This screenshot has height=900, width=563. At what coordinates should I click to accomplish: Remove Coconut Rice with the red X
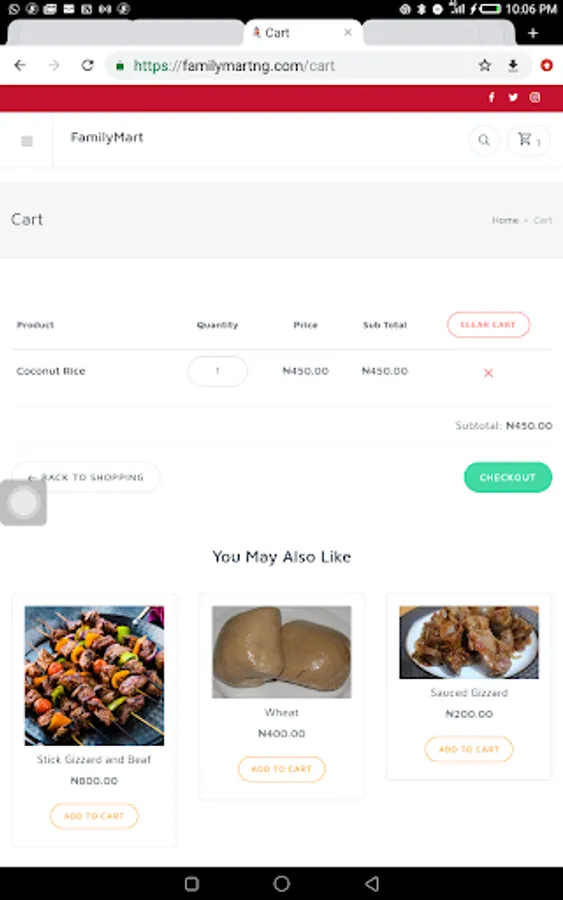click(488, 373)
